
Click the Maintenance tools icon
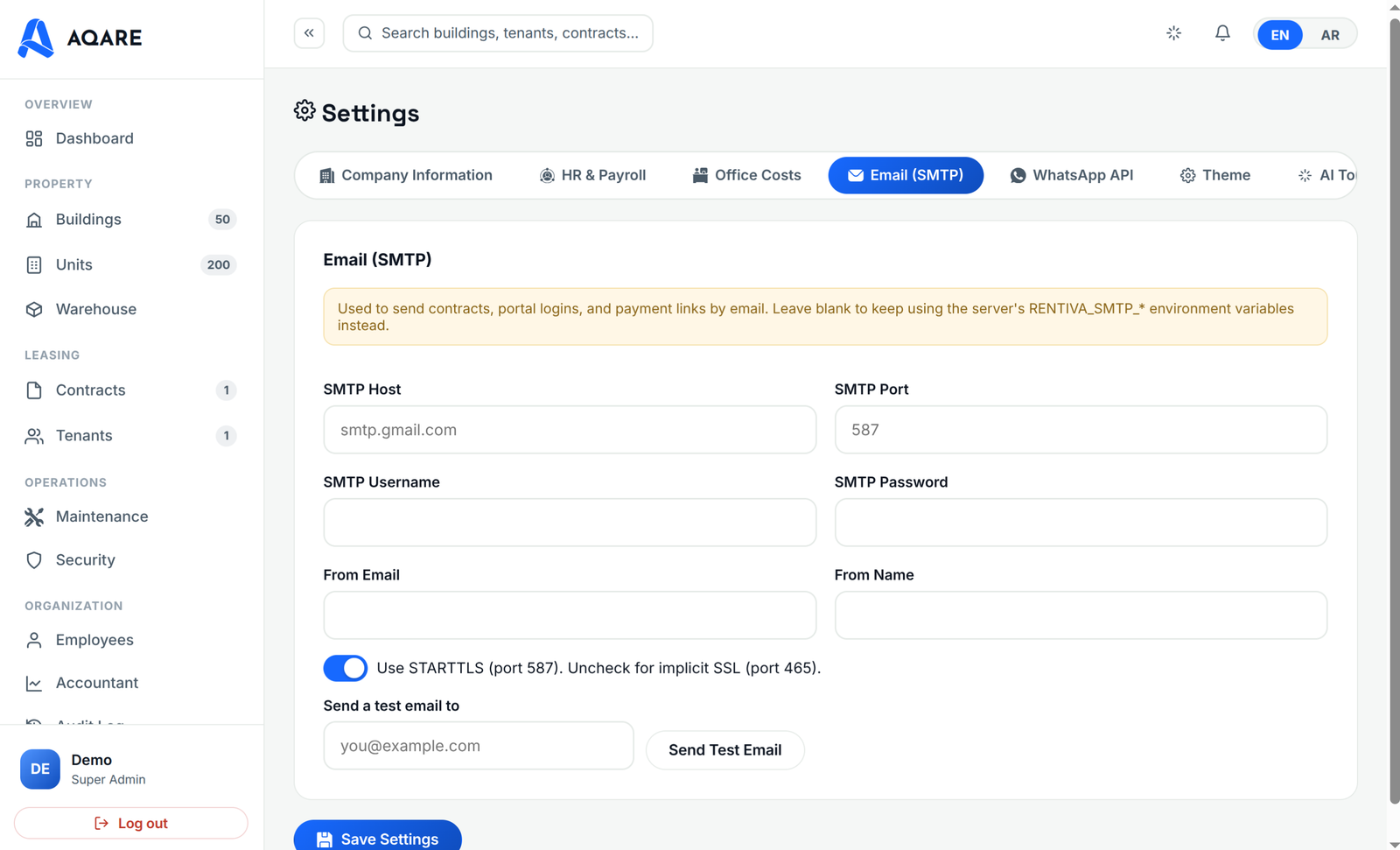[34, 517]
